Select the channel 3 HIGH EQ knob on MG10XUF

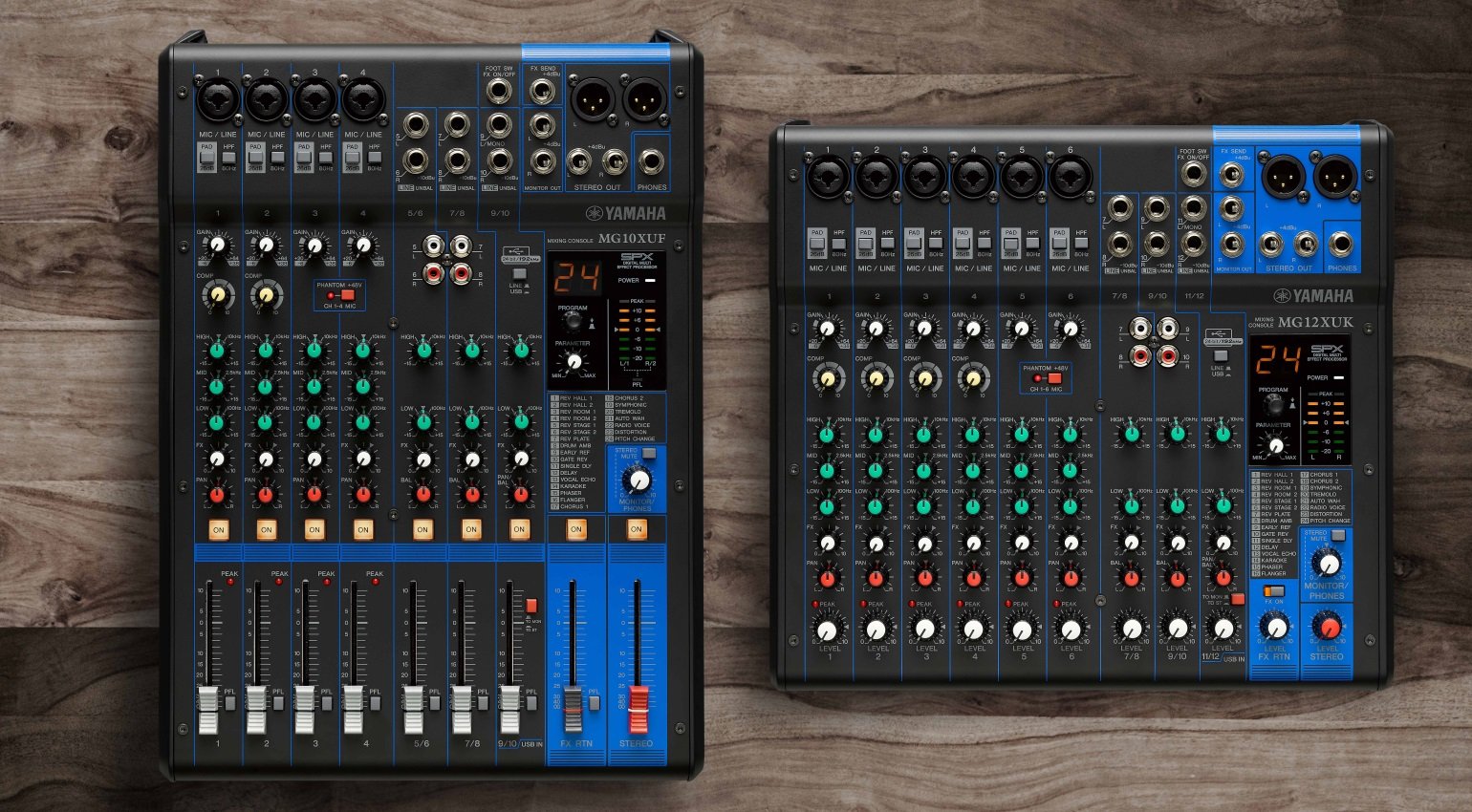pyautogui.click(x=314, y=351)
